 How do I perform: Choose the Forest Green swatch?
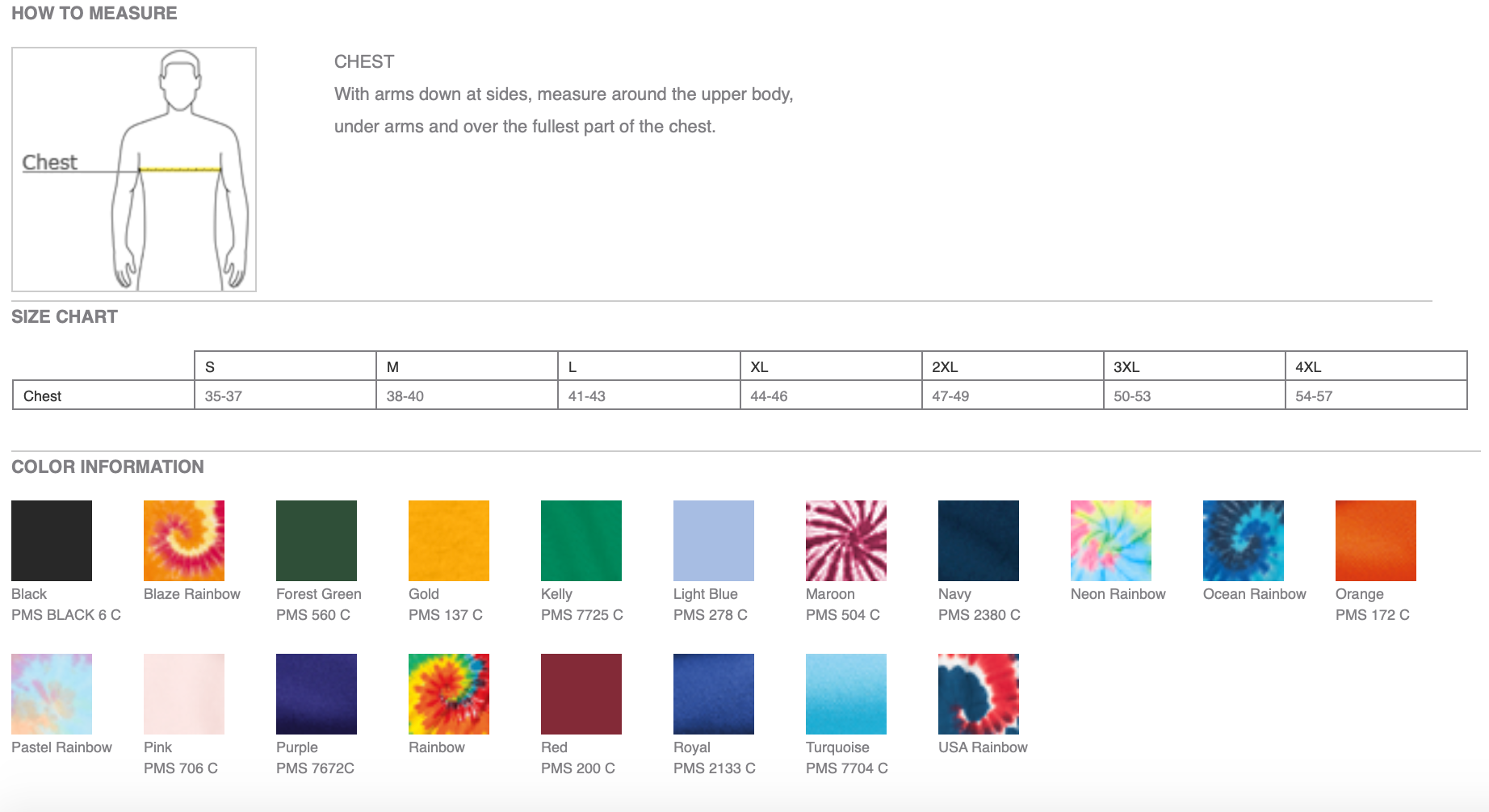317,541
